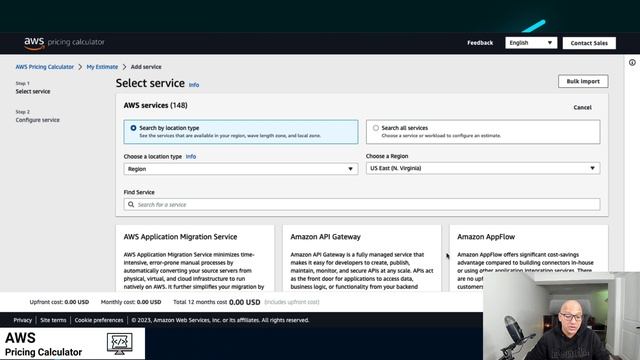640x360 pixels.
Task: Open My Estimate breadcrumb link
Action: point(102,67)
